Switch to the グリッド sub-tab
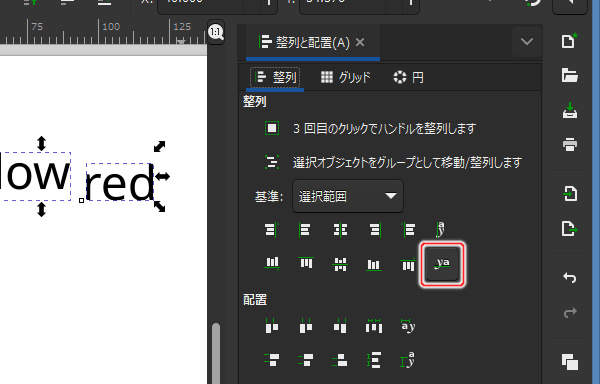The height and width of the screenshot is (384, 600). point(346,78)
